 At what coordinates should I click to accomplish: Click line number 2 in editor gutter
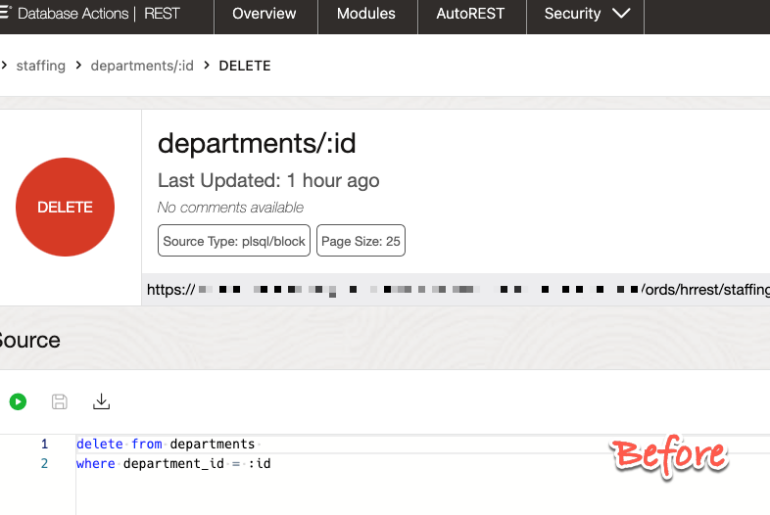[x=44, y=463]
